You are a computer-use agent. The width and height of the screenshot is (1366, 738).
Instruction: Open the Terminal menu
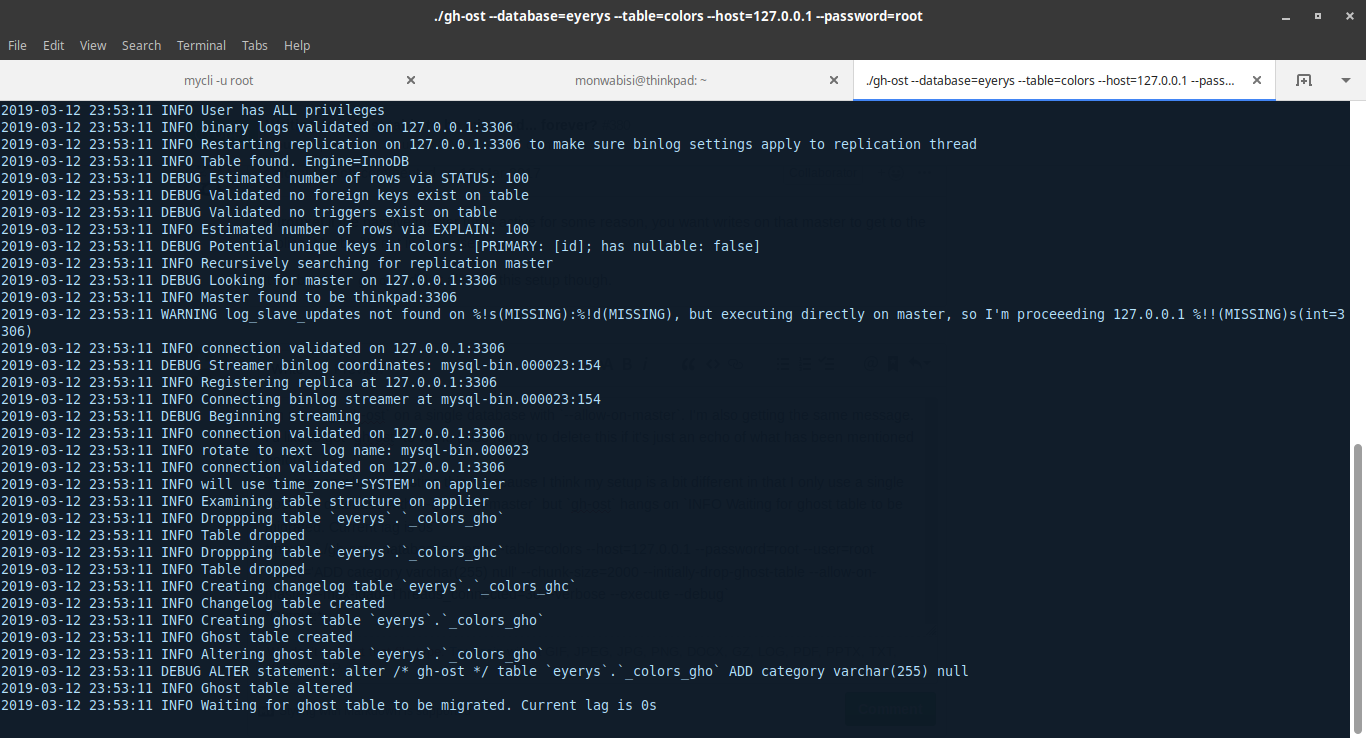click(200, 45)
